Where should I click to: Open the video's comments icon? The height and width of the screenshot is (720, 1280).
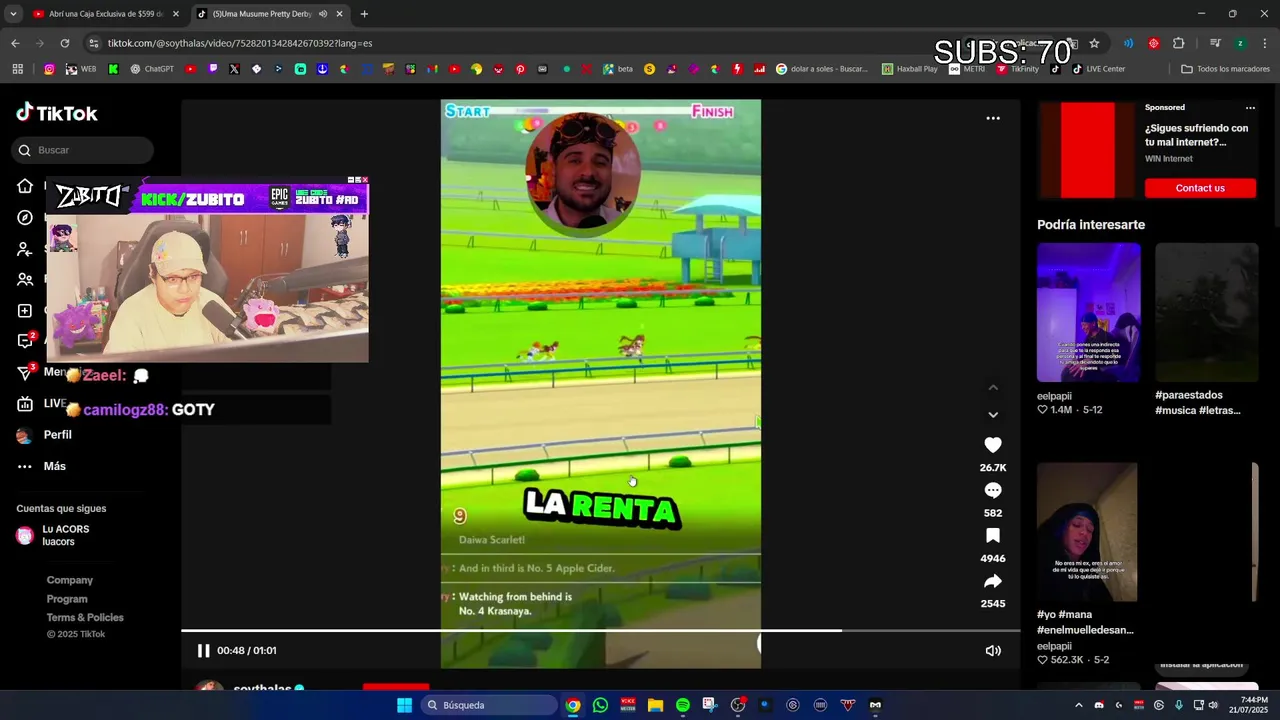click(993, 490)
